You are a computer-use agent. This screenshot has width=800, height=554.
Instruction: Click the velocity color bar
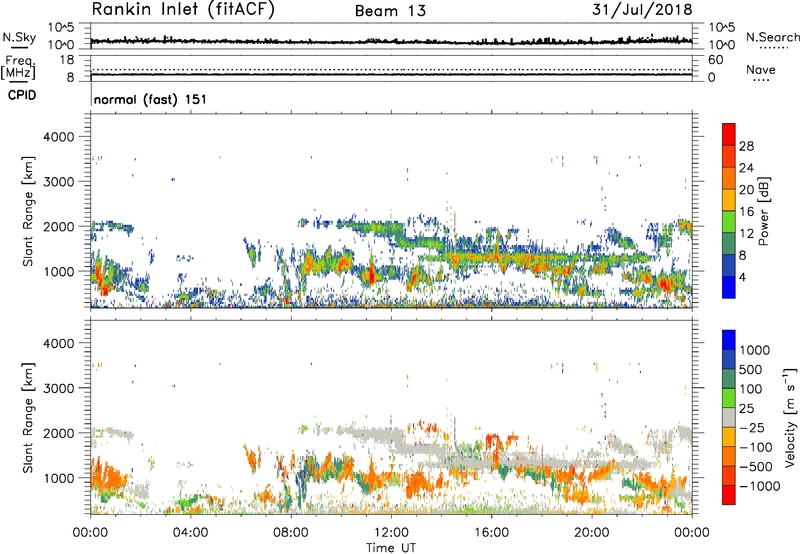coord(729,417)
